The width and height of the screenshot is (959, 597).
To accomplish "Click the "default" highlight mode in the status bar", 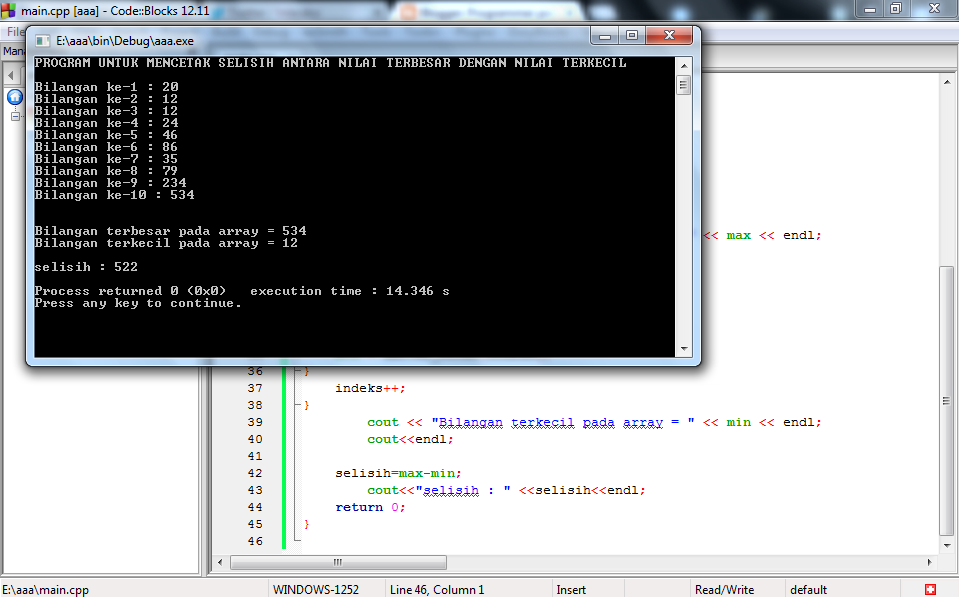I will [808, 589].
